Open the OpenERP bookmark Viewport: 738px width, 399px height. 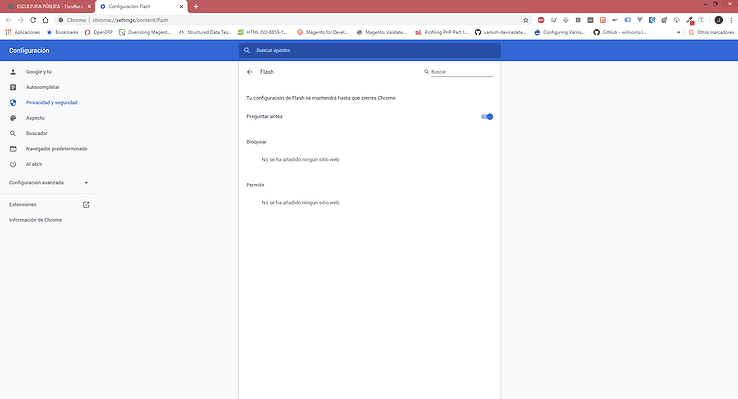(x=98, y=32)
